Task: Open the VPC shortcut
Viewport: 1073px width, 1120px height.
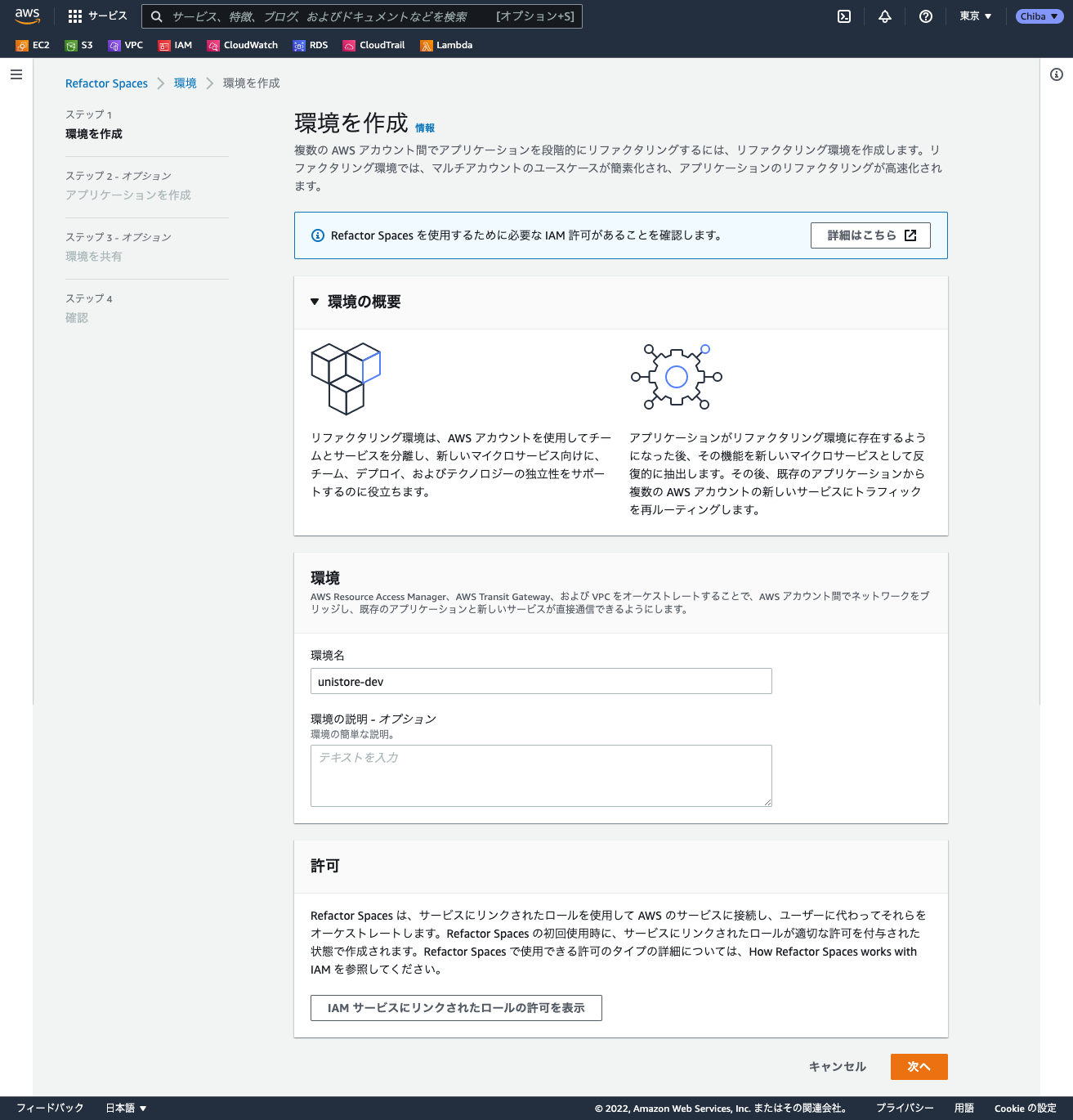Action: click(126, 46)
